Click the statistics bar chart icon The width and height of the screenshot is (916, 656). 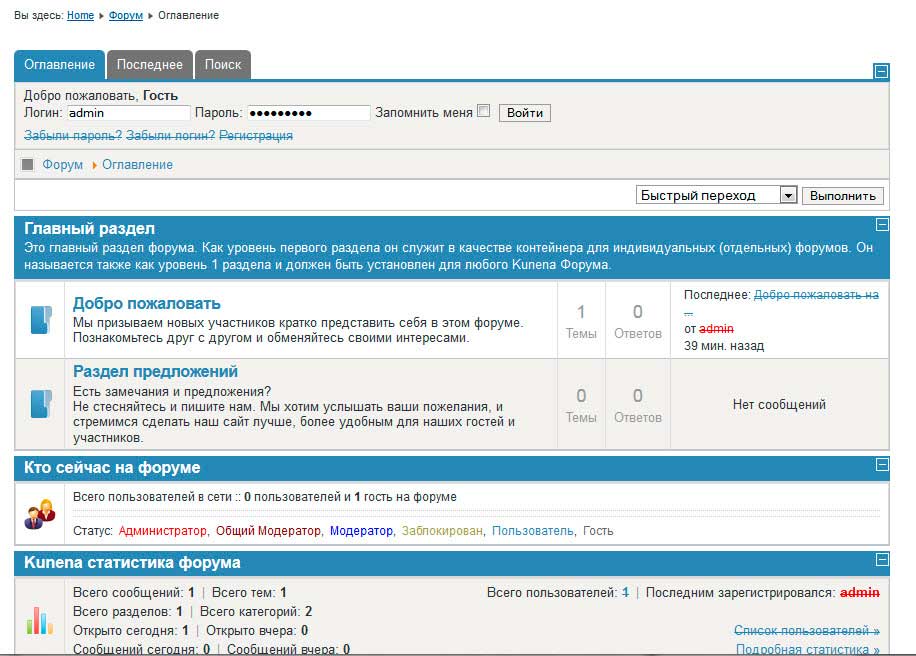(x=40, y=620)
